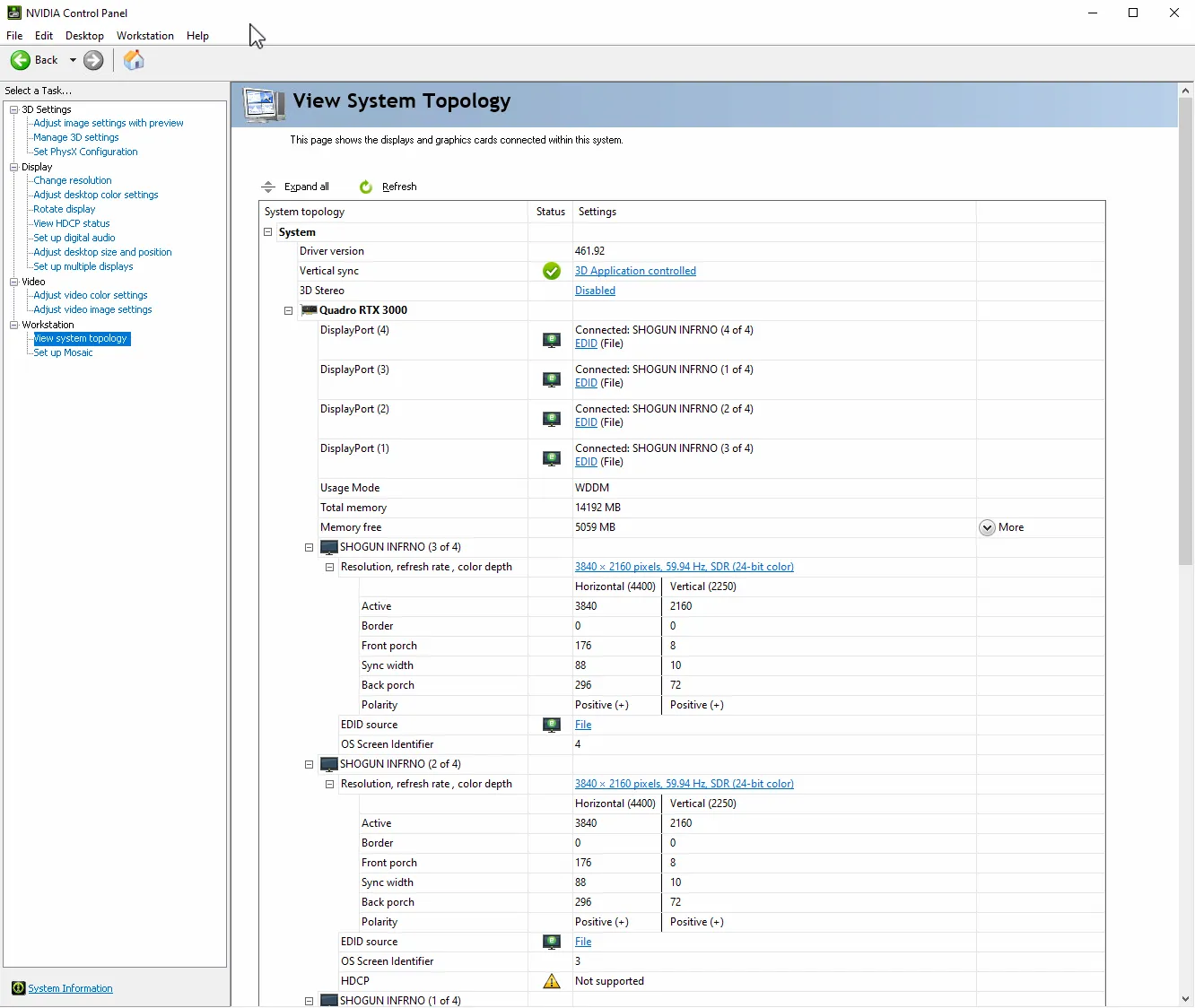This screenshot has width=1195, height=1008.
Task: Collapse the Workstation task group
Action: point(13,325)
